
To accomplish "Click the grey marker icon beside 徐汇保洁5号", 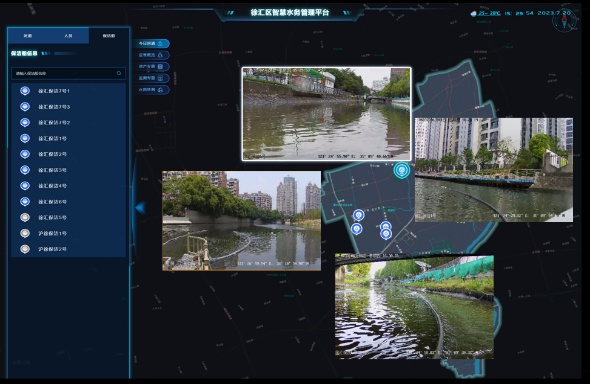I will click(x=25, y=217).
